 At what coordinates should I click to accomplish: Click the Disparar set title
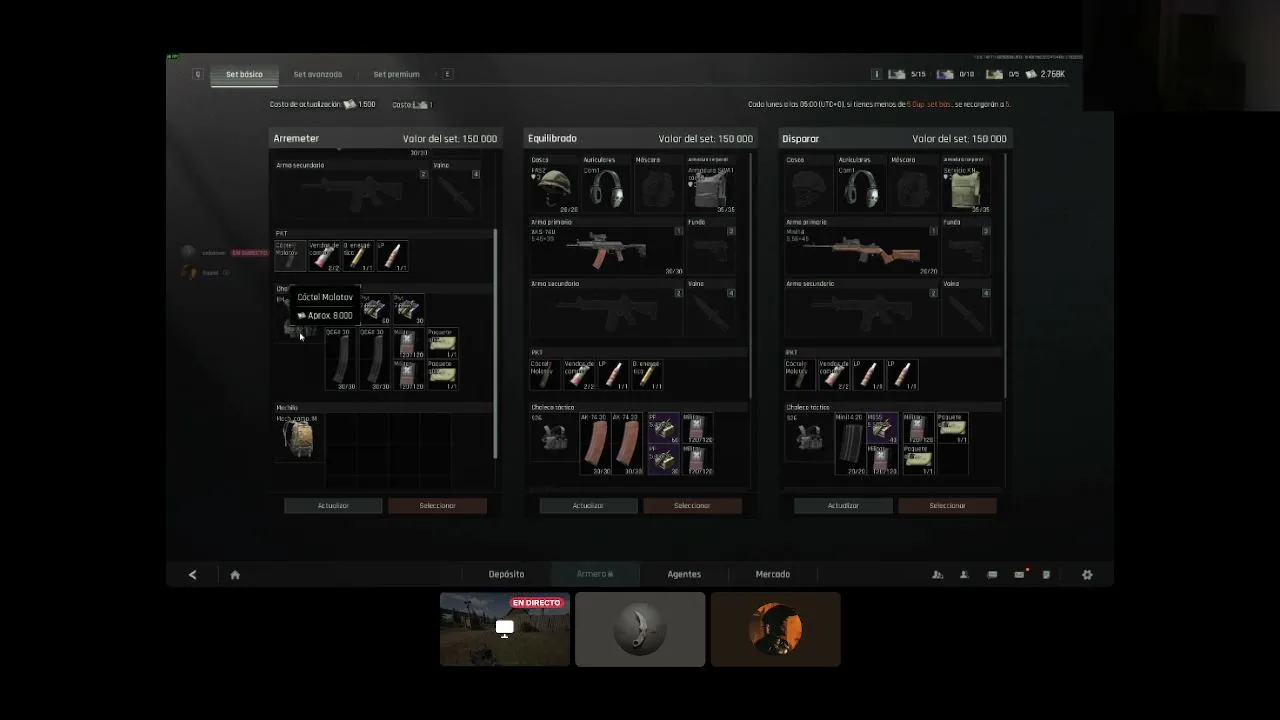click(x=801, y=139)
